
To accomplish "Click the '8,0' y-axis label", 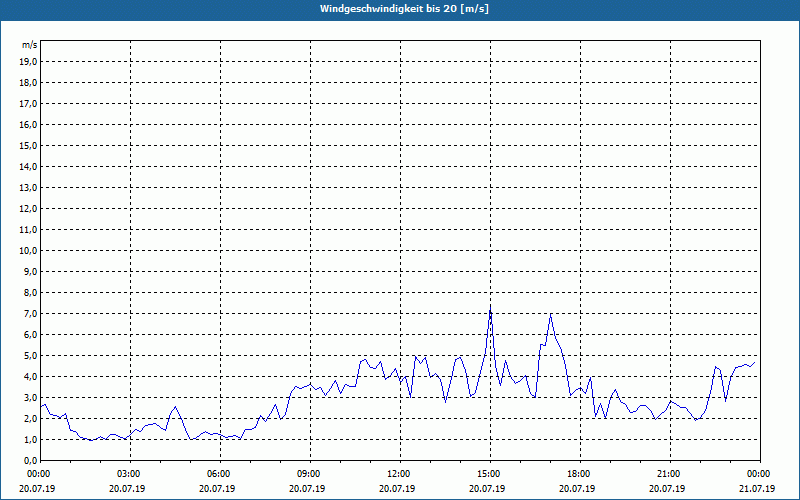I will [30, 292].
